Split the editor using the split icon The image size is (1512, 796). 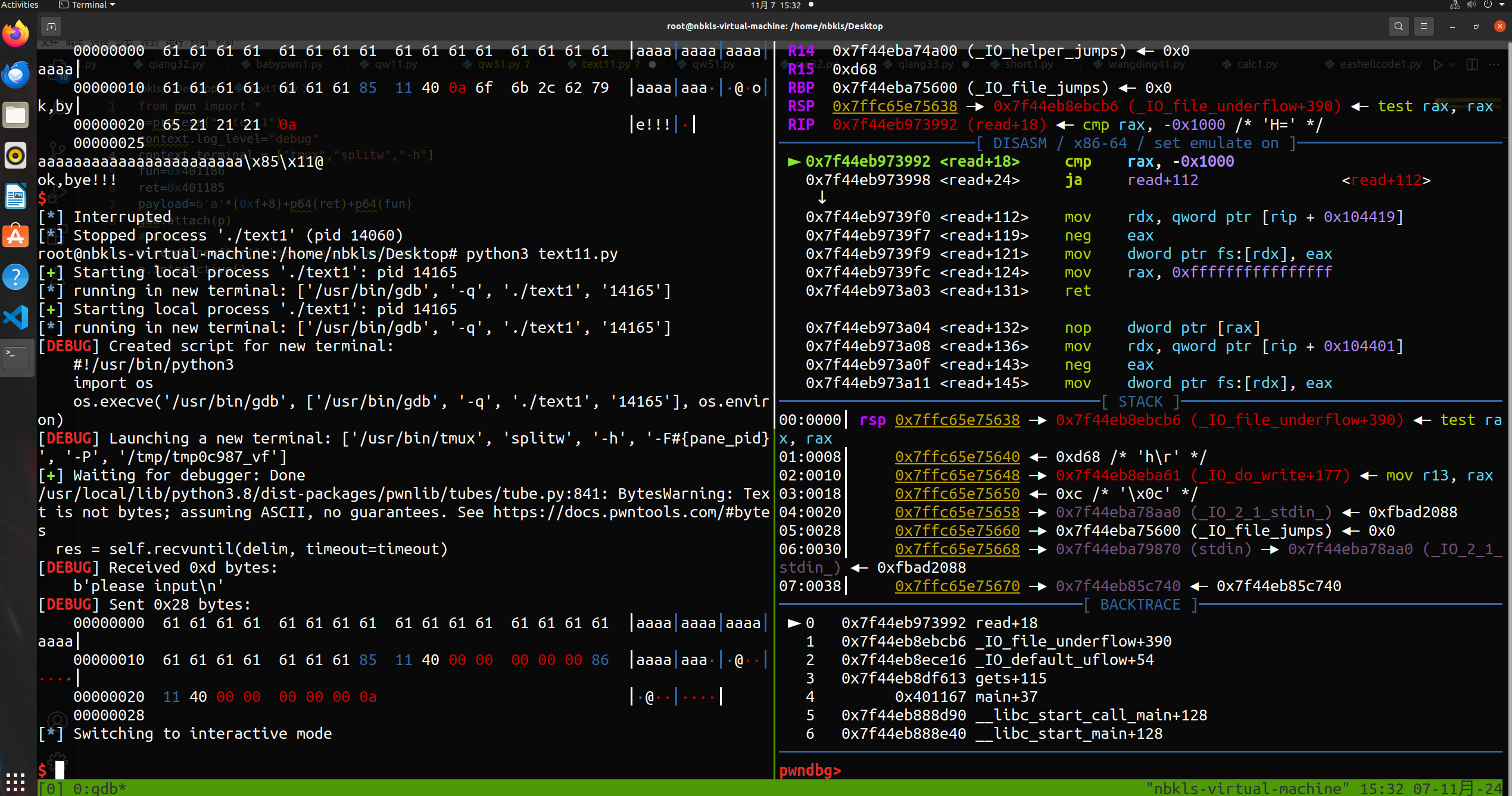point(1471,64)
